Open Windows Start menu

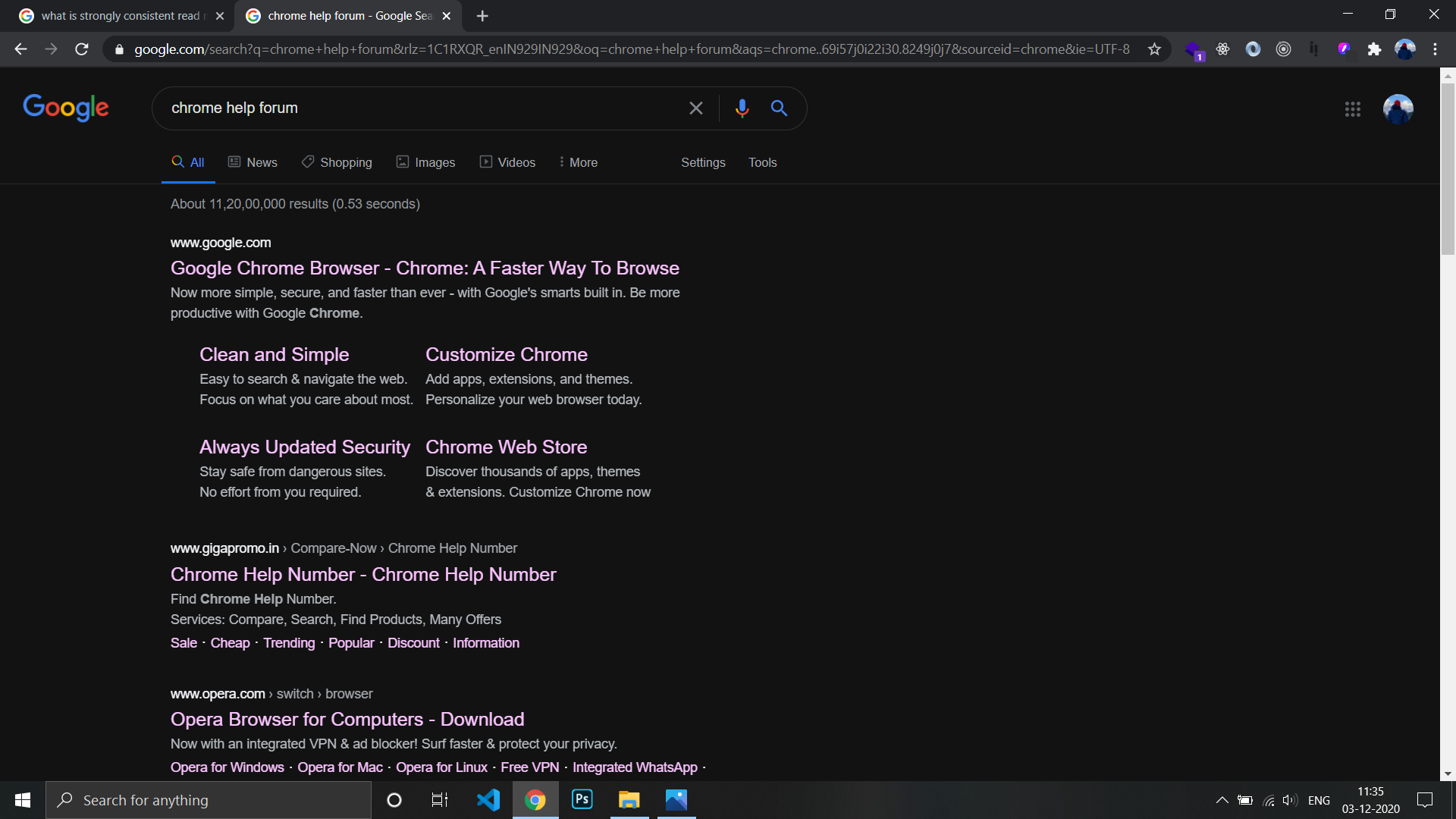point(23,800)
